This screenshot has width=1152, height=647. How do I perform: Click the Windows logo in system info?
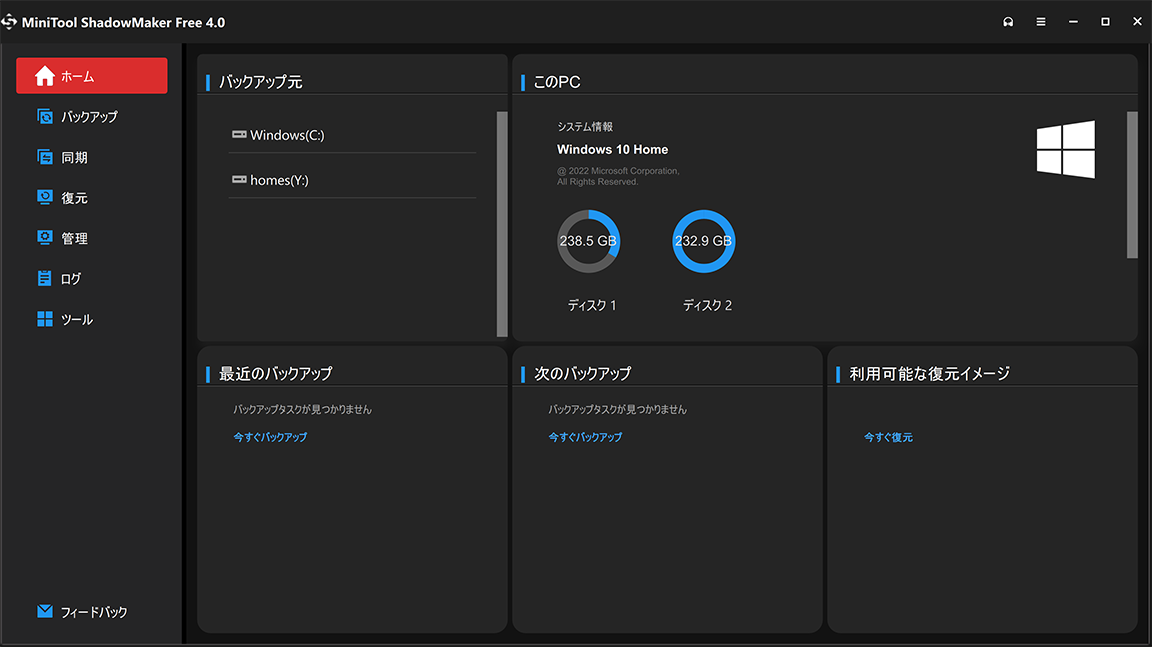[x=1065, y=150]
